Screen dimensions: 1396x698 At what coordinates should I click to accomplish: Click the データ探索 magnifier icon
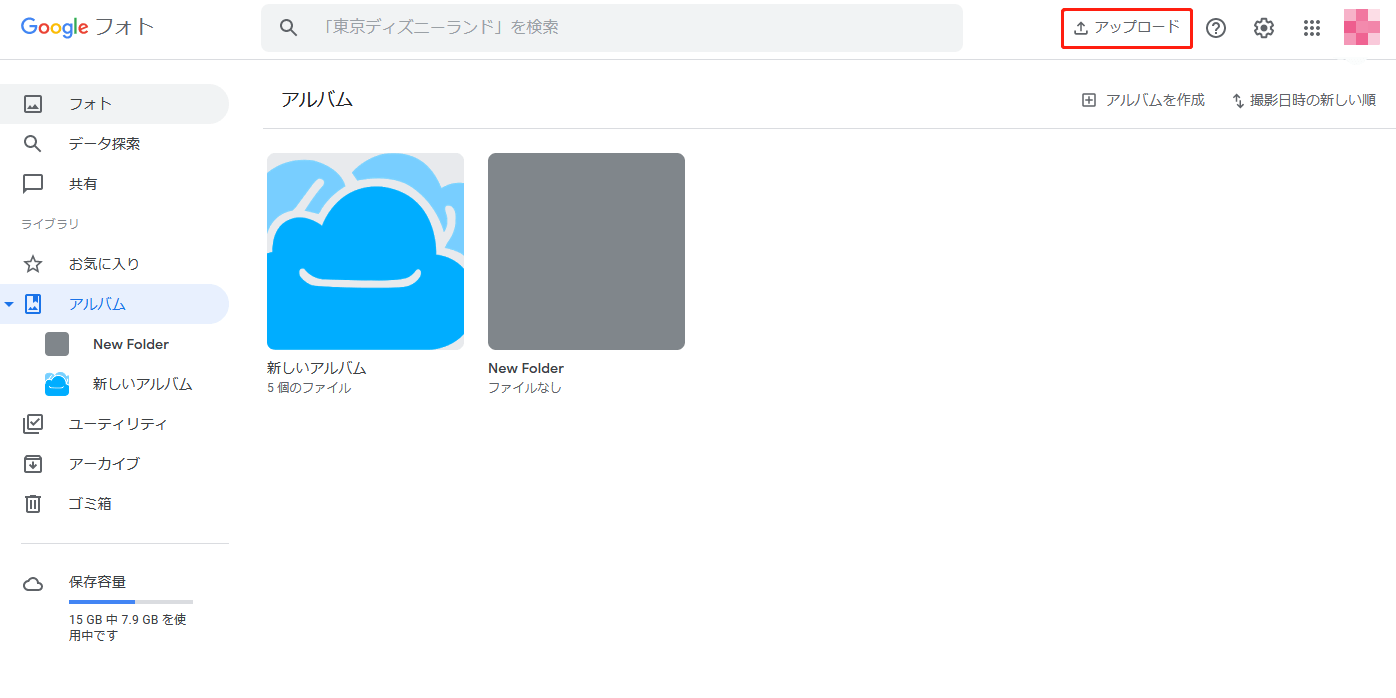pos(33,144)
